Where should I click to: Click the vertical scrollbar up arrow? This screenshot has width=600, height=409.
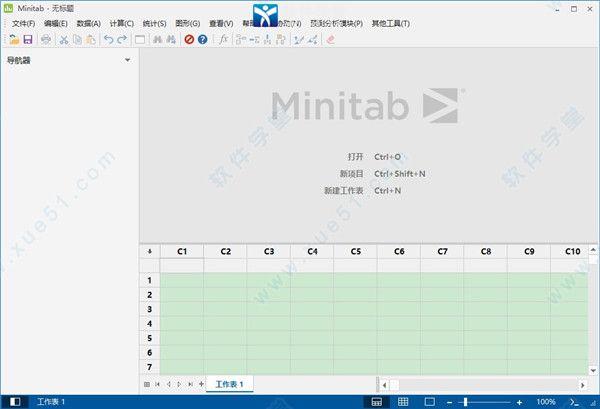[593, 249]
